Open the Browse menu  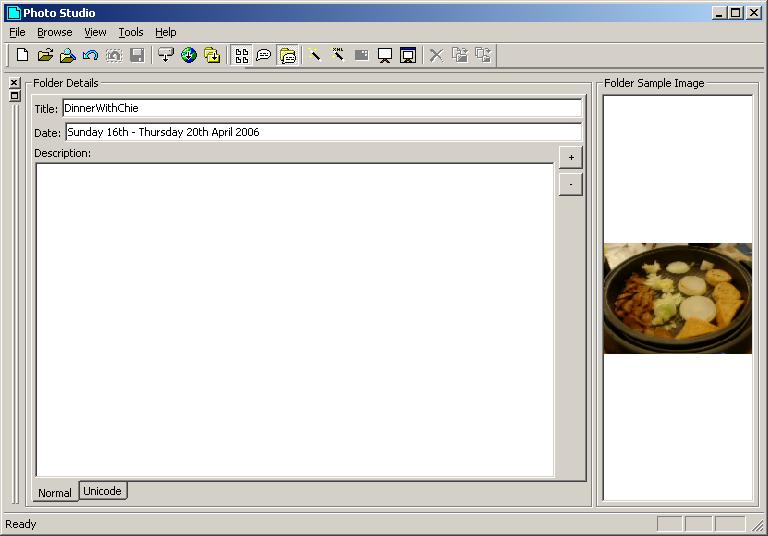click(54, 32)
